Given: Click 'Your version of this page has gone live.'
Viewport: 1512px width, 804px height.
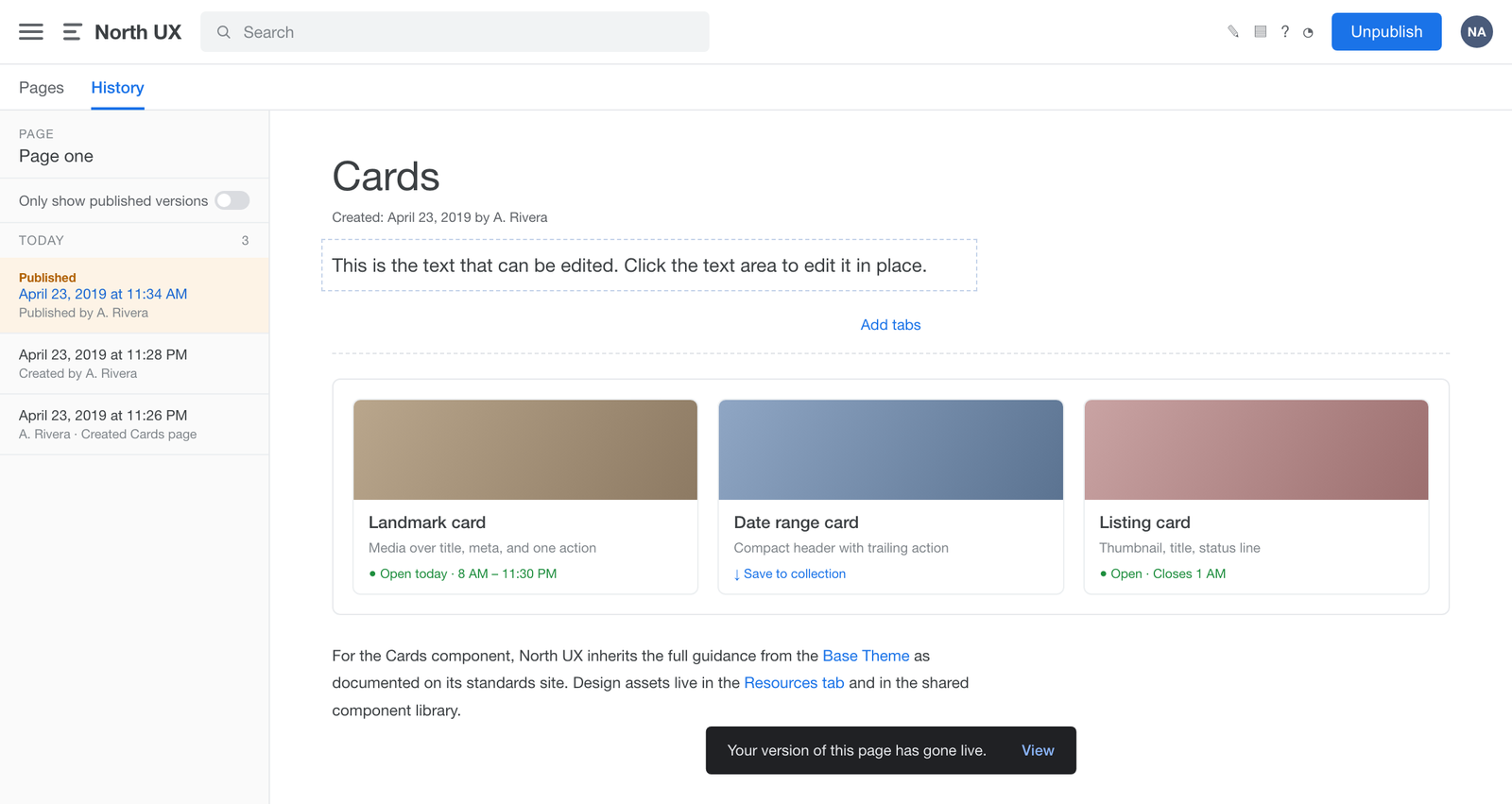Looking at the screenshot, I should pos(856,750).
